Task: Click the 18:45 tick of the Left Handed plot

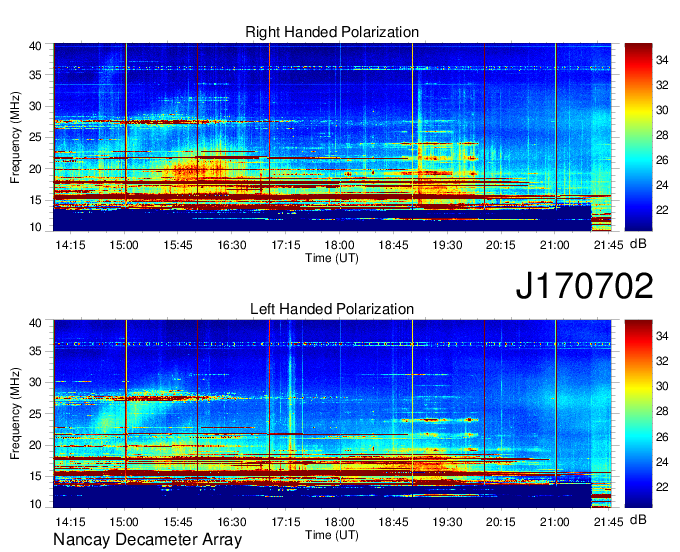Action: [393, 522]
